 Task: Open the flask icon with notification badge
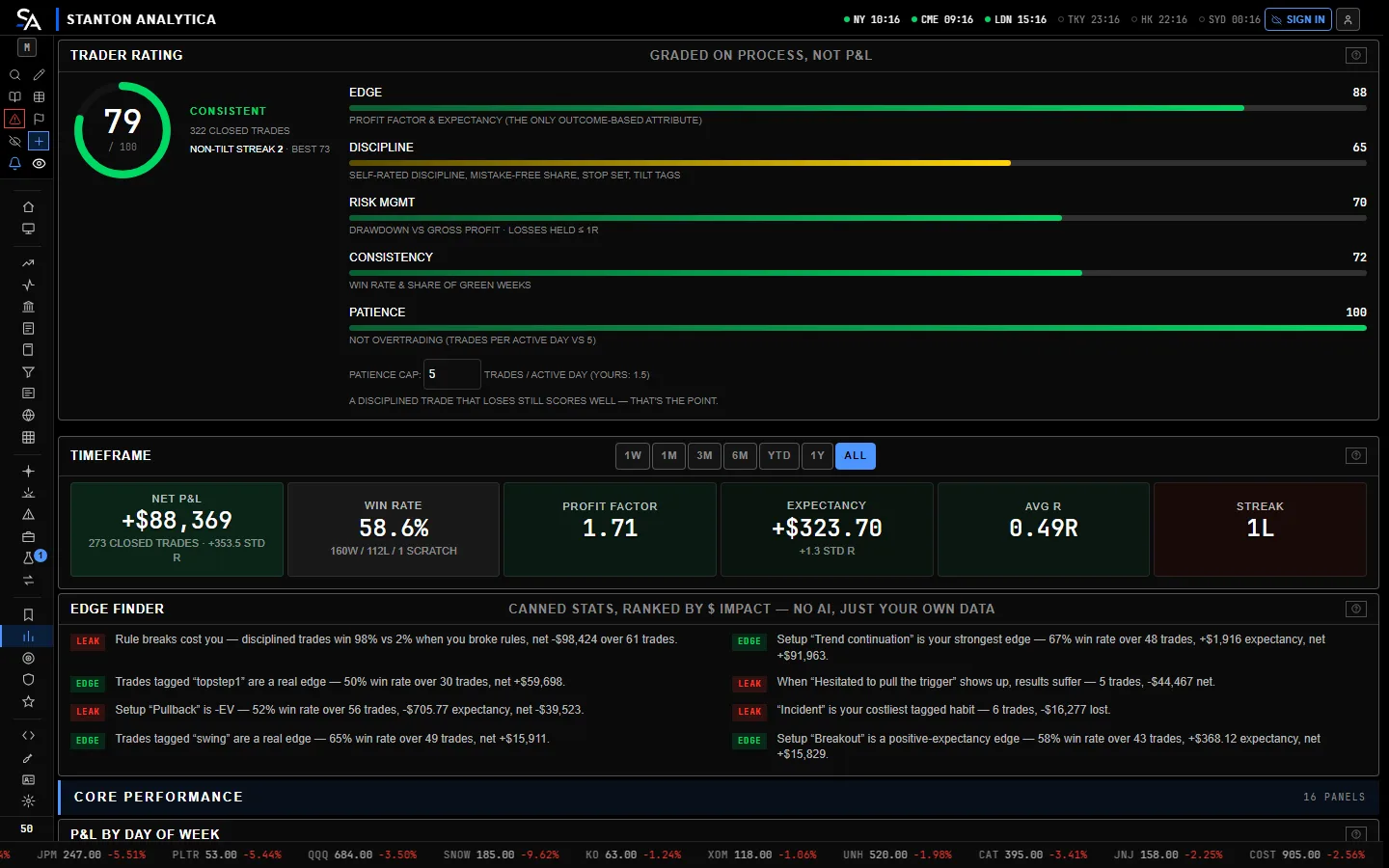click(x=28, y=558)
